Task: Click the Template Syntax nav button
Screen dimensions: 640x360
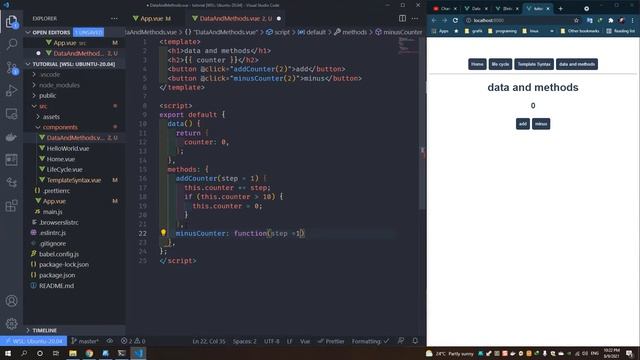Action: point(534,64)
